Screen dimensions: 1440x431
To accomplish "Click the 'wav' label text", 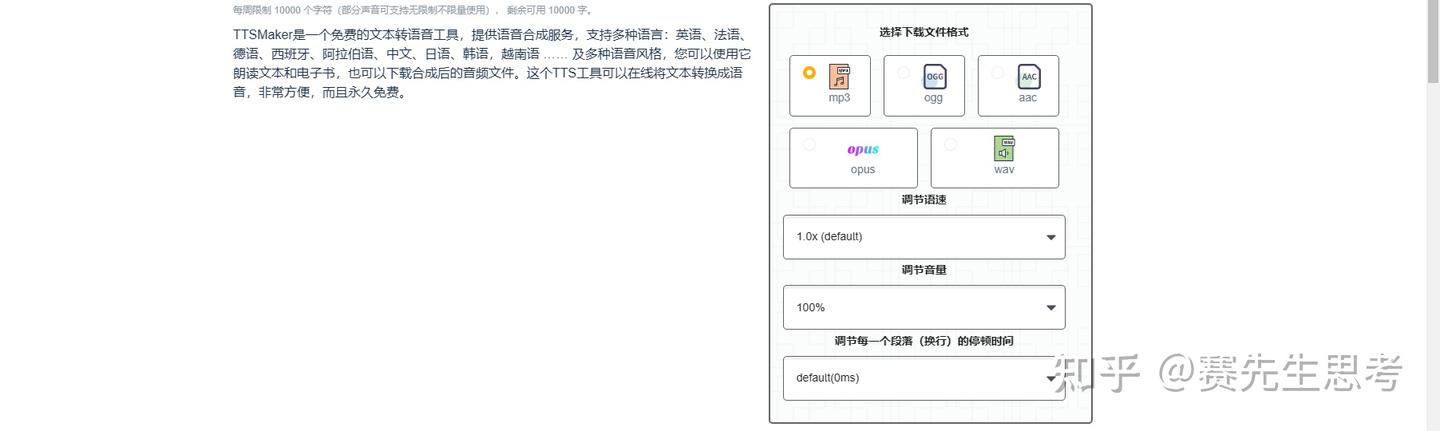I will tap(1004, 170).
